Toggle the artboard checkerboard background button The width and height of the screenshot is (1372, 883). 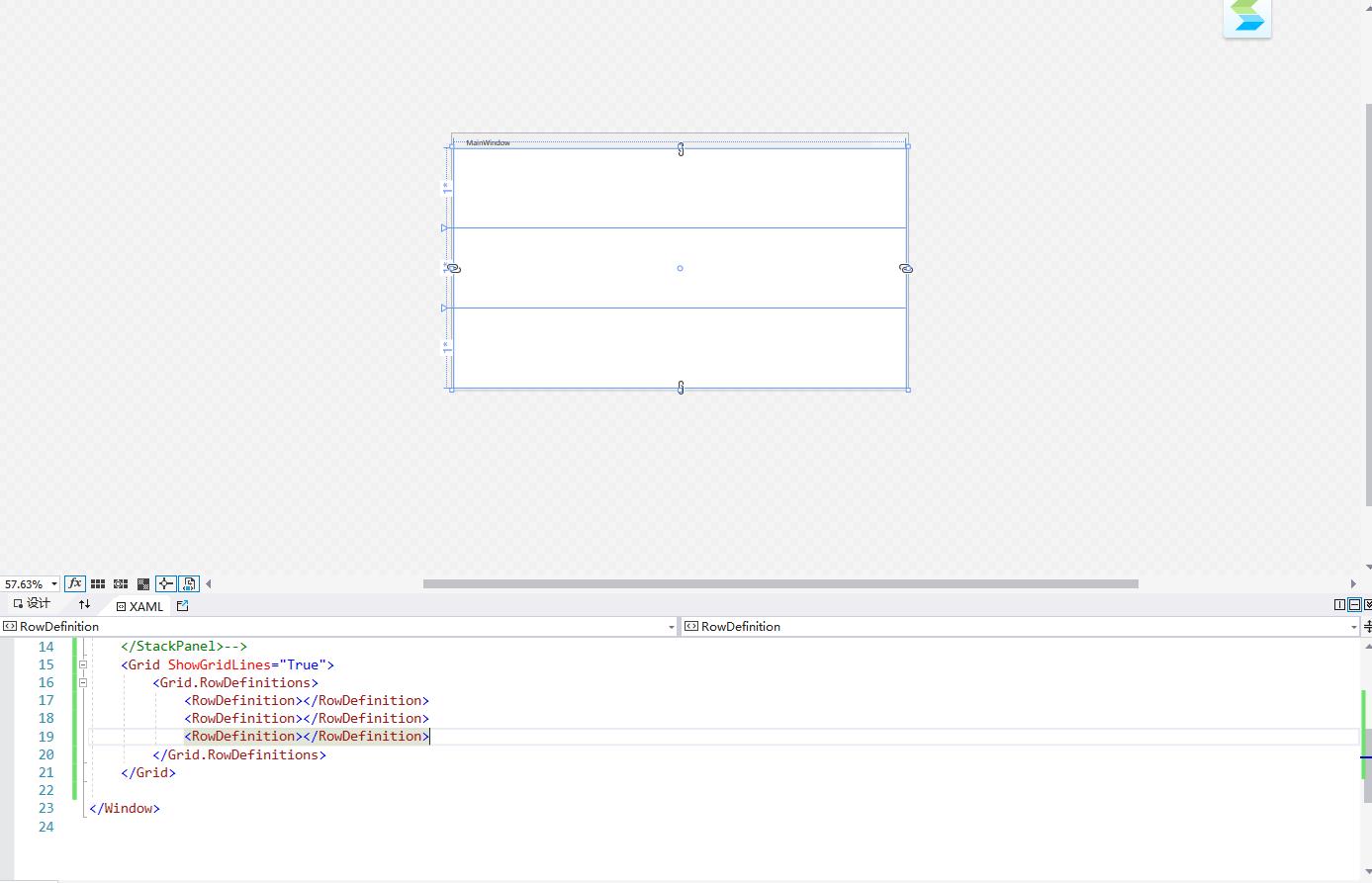143,584
